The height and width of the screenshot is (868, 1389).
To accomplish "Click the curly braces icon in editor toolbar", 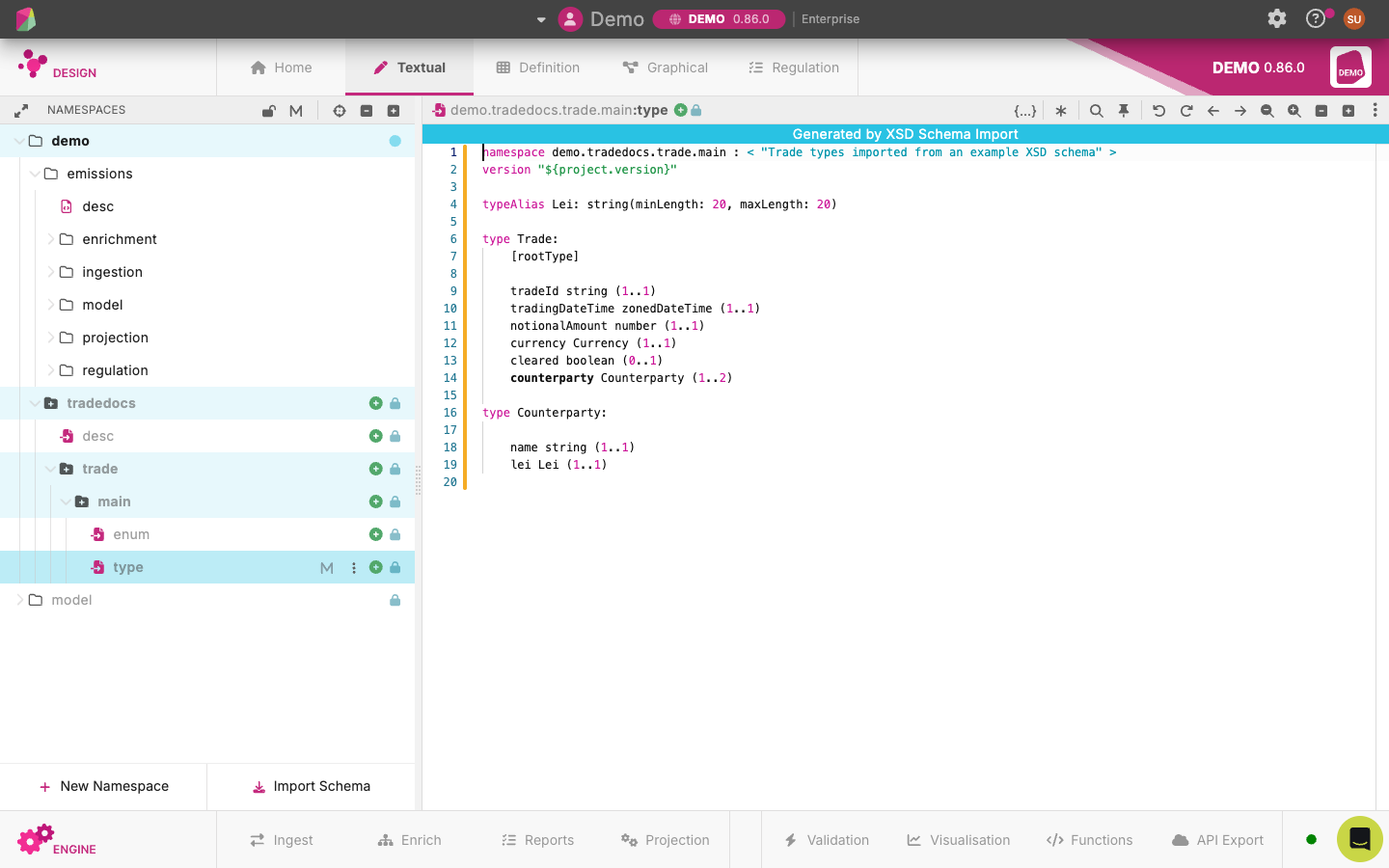I will 1025,111.
